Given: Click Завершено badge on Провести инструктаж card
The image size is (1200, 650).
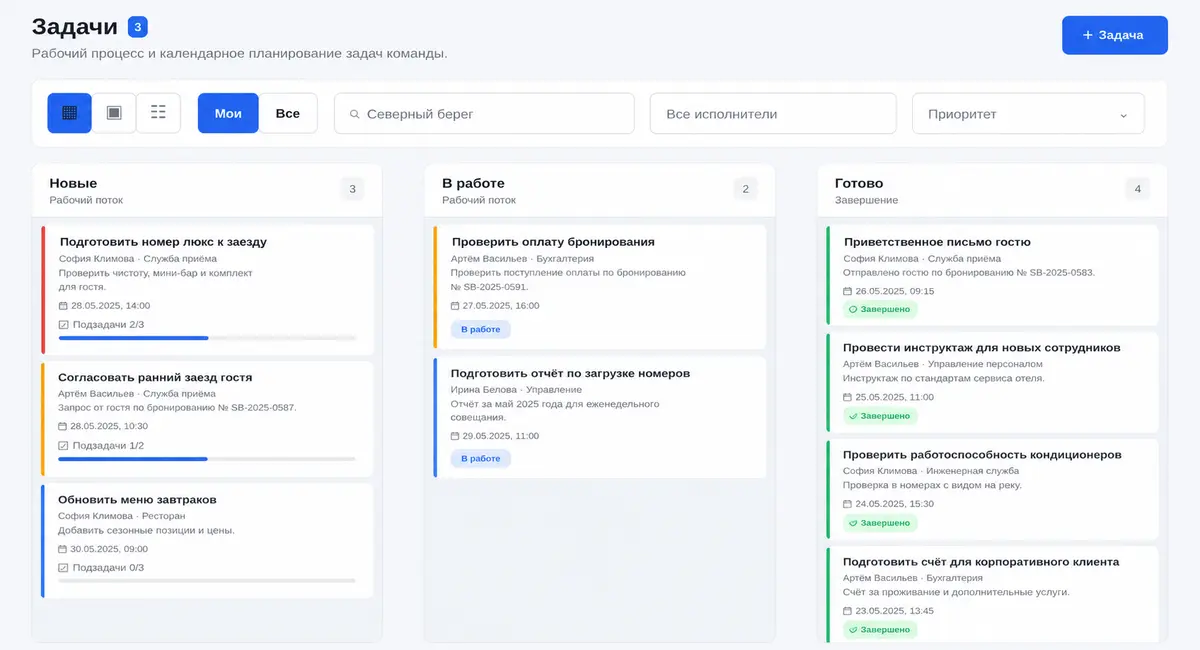Looking at the screenshot, I should [x=880, y=416].
